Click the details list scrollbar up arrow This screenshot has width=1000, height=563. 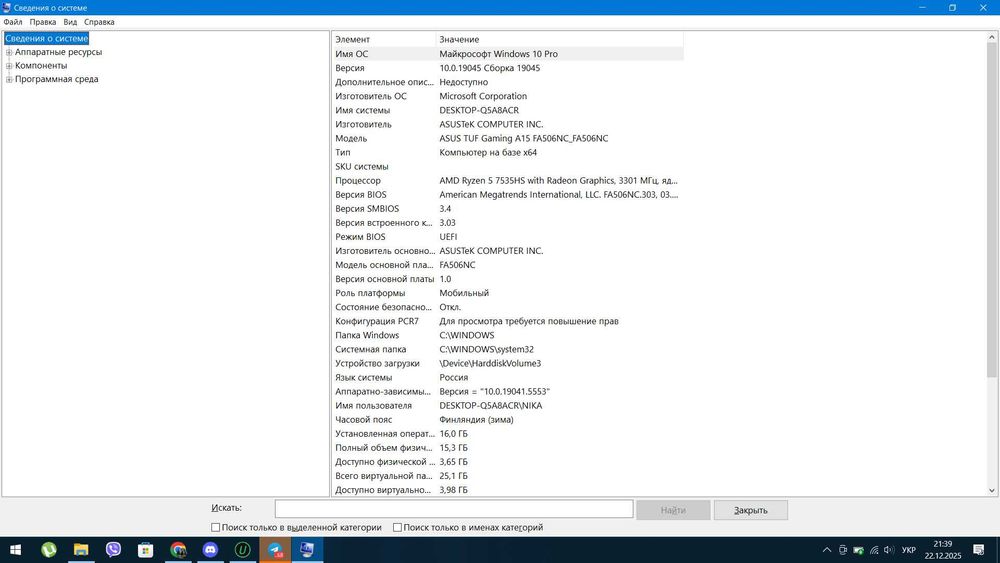[992, 38]
